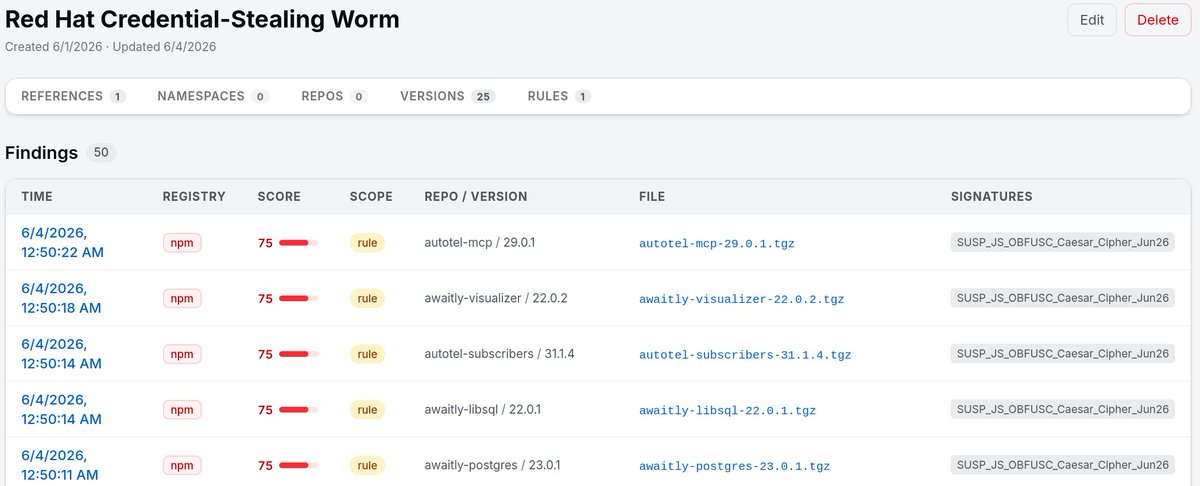Click npm badge in awaitly-visualizer row
Image resolution: width=1200 pixels, height=486 pixels.
pos(182,298)
